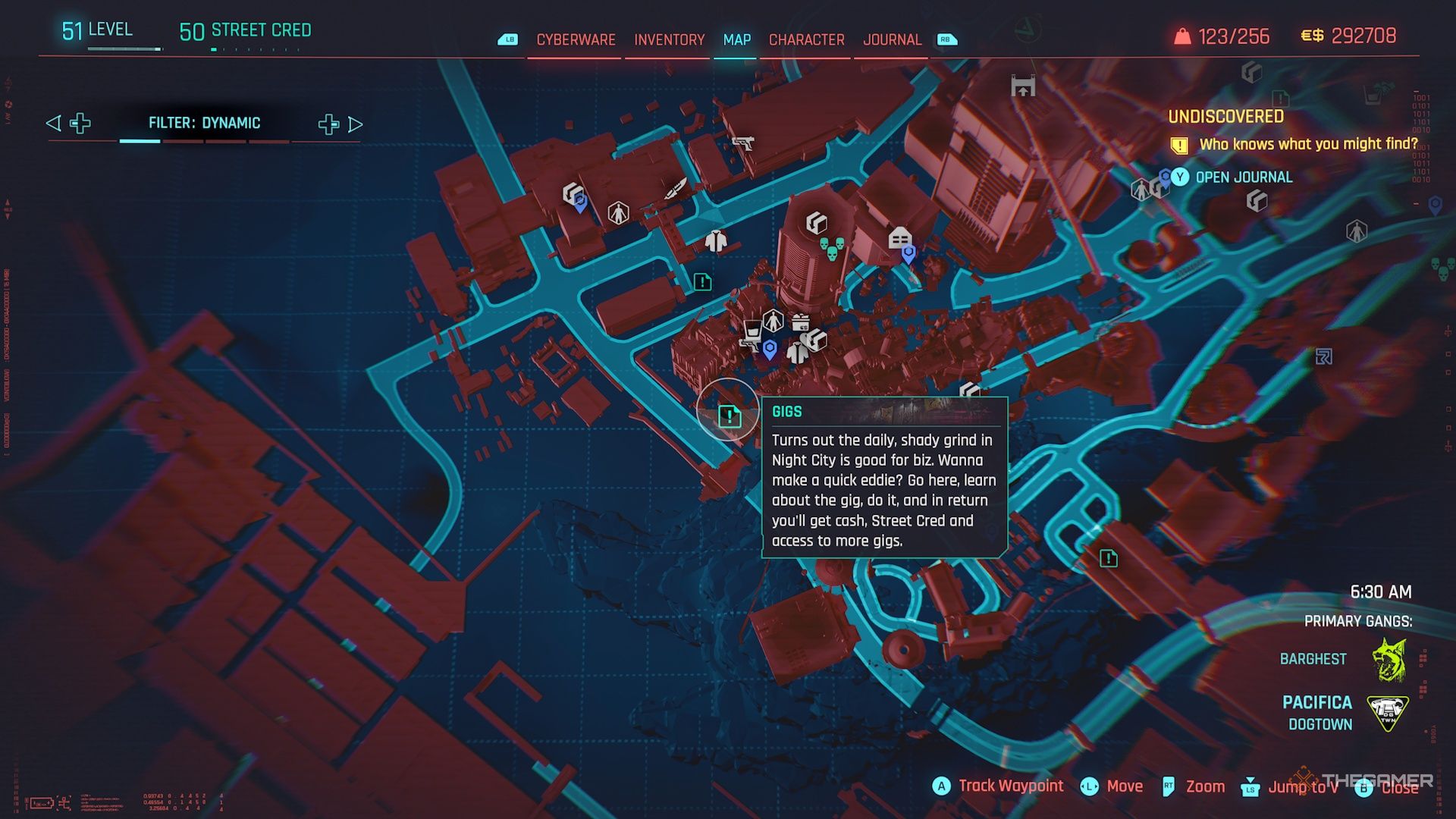
Task: Select the stadium tower airdrop crate icon
Action: tap(816, 222)
